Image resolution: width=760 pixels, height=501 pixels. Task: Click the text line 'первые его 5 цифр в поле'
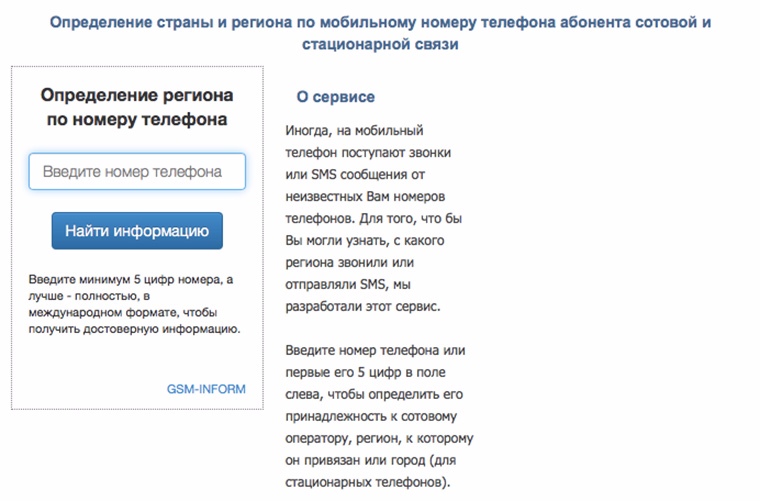365,372
